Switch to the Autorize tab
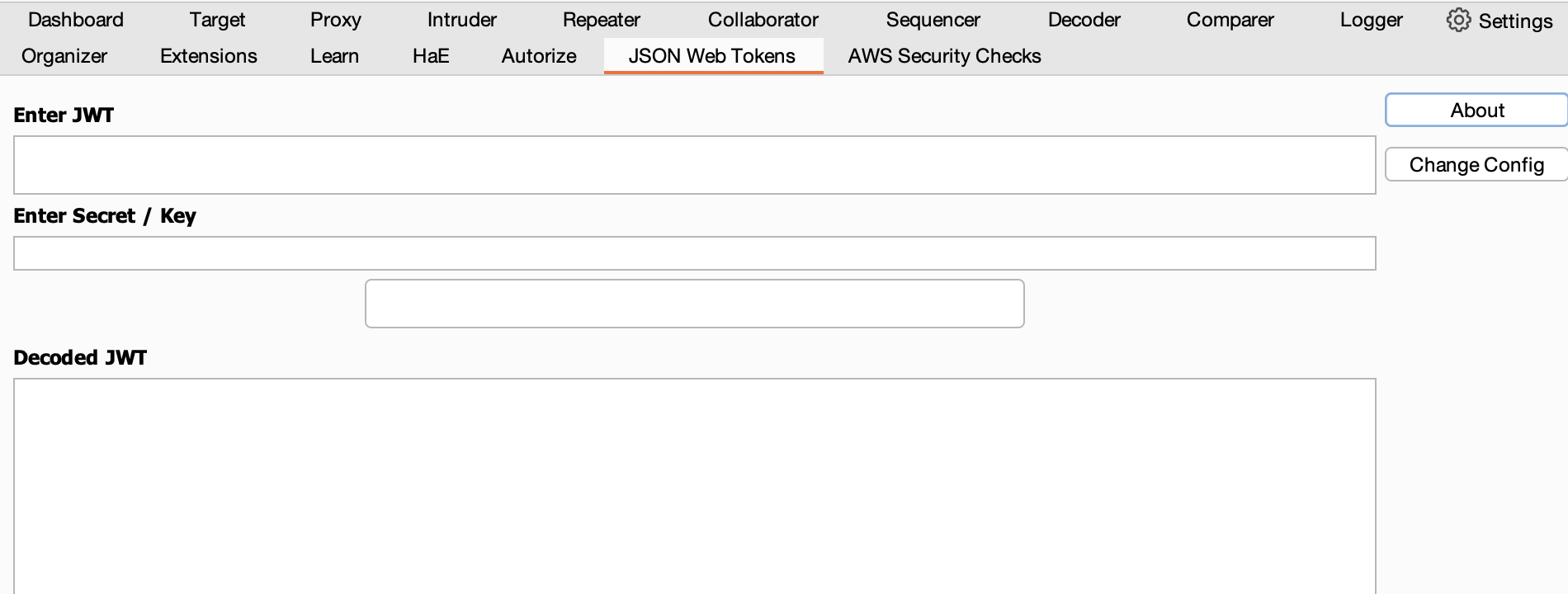 [x=538, y=56]
